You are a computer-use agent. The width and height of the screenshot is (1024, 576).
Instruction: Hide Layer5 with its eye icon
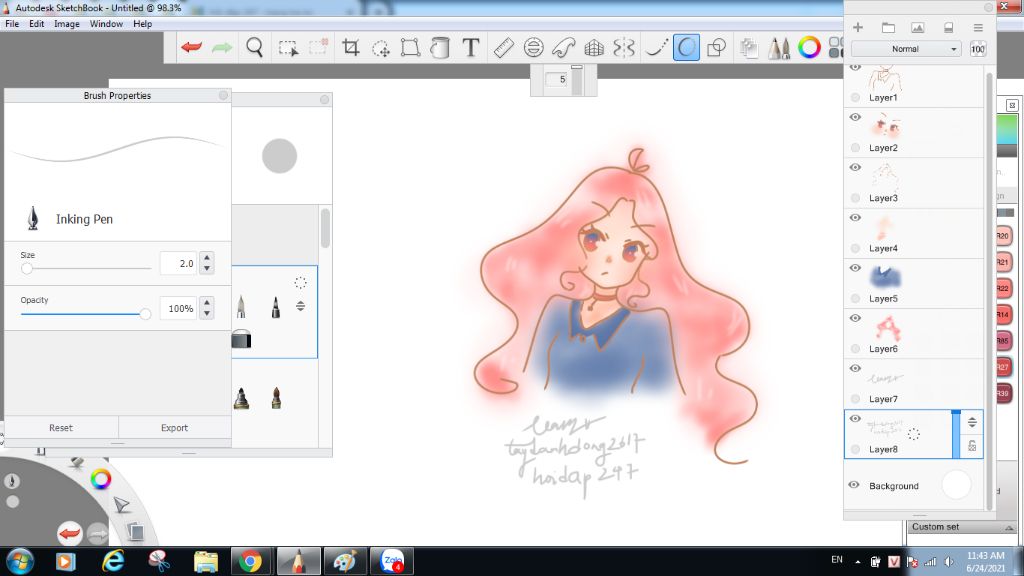(x=856, y=268)
